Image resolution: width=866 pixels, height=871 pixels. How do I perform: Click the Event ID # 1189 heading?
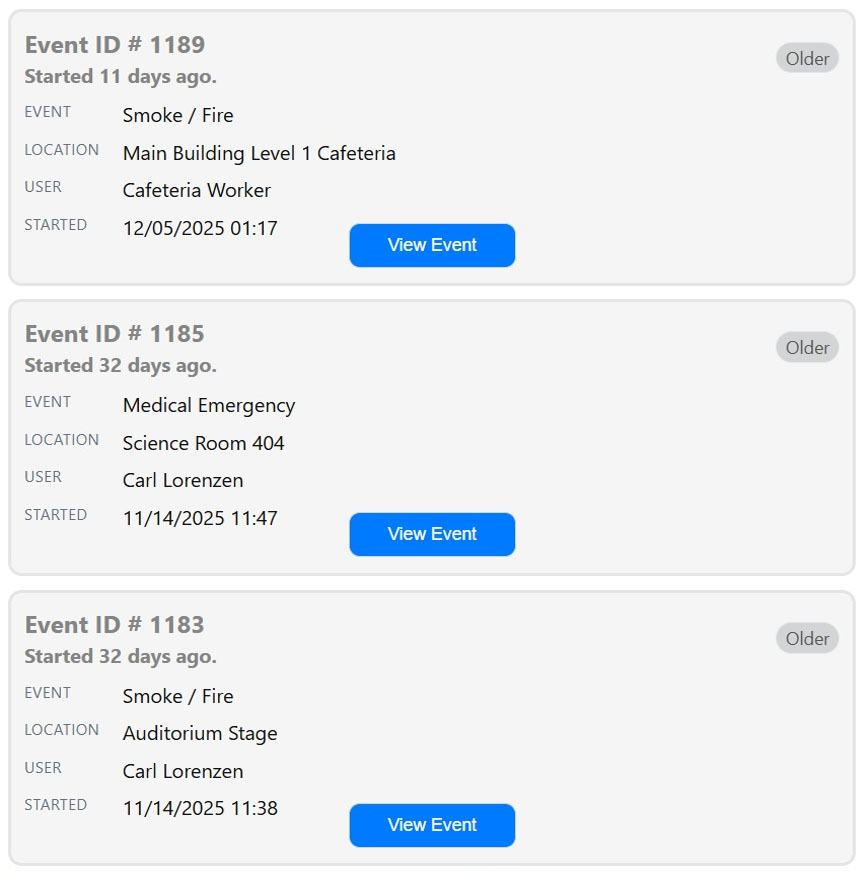point(115,45)
